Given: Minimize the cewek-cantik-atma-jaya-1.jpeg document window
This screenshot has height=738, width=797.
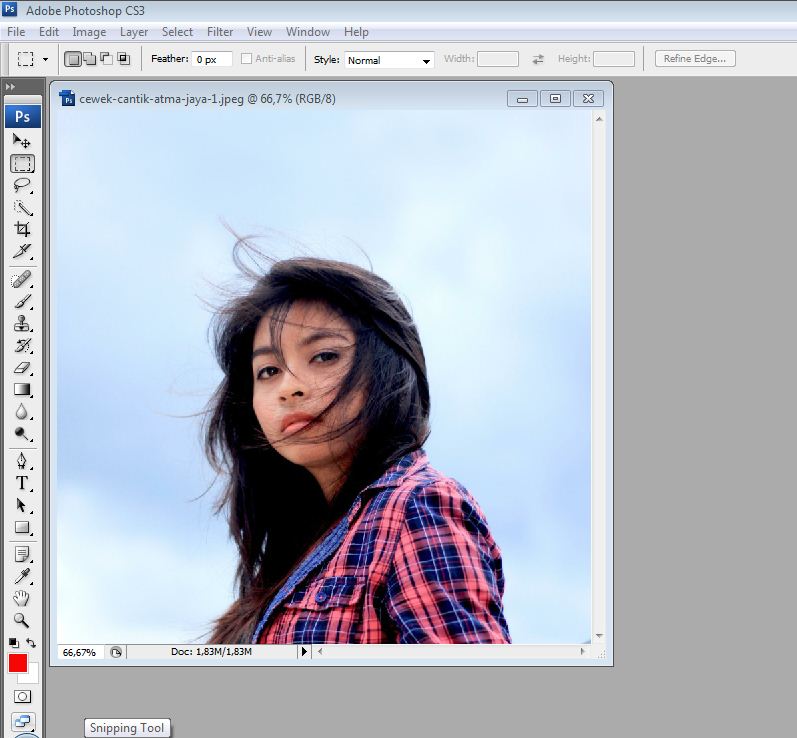Looking at the screenshot, I should (523, 99).
